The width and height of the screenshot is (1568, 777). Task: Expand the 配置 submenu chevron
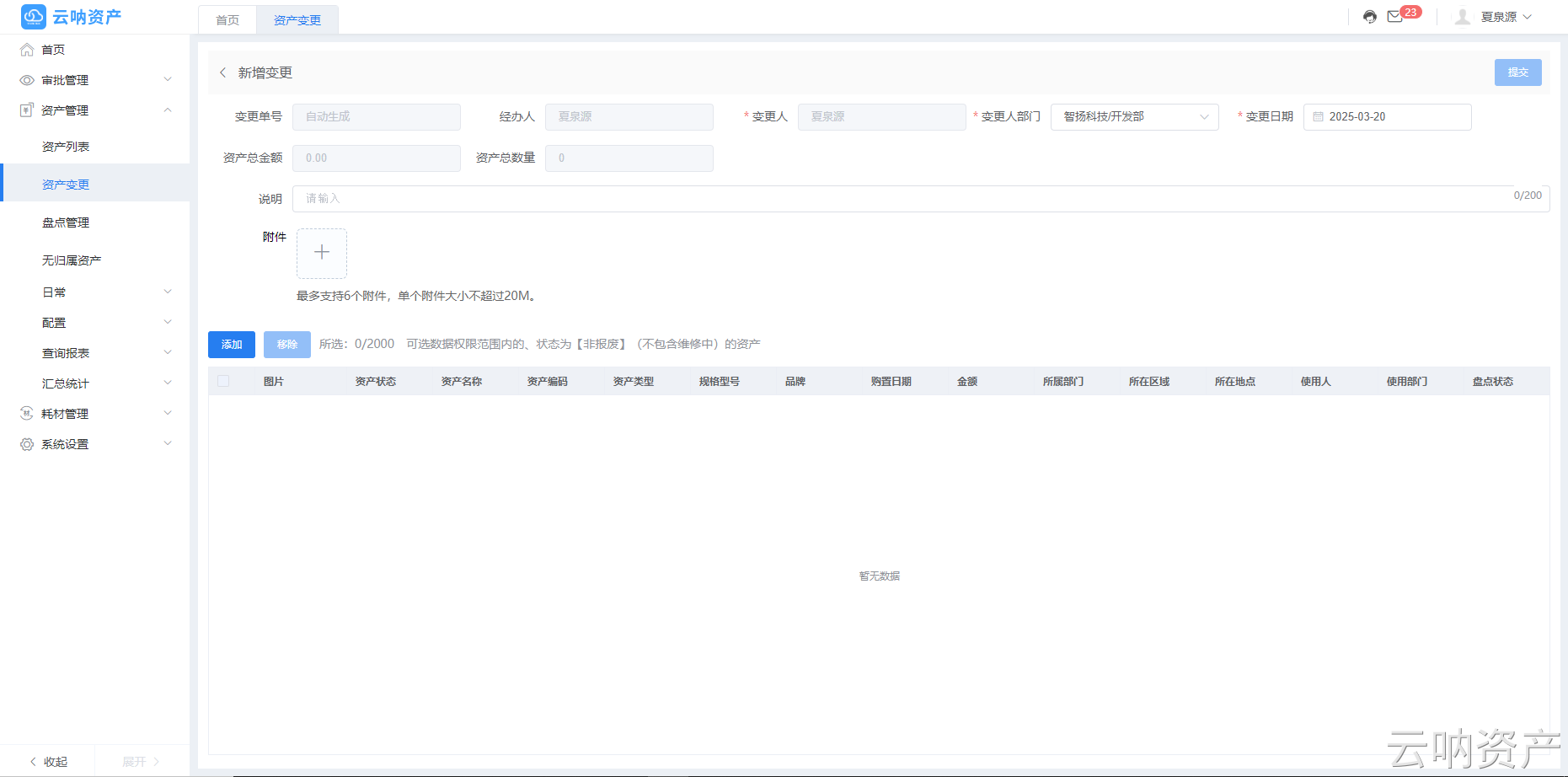(168, 322)
